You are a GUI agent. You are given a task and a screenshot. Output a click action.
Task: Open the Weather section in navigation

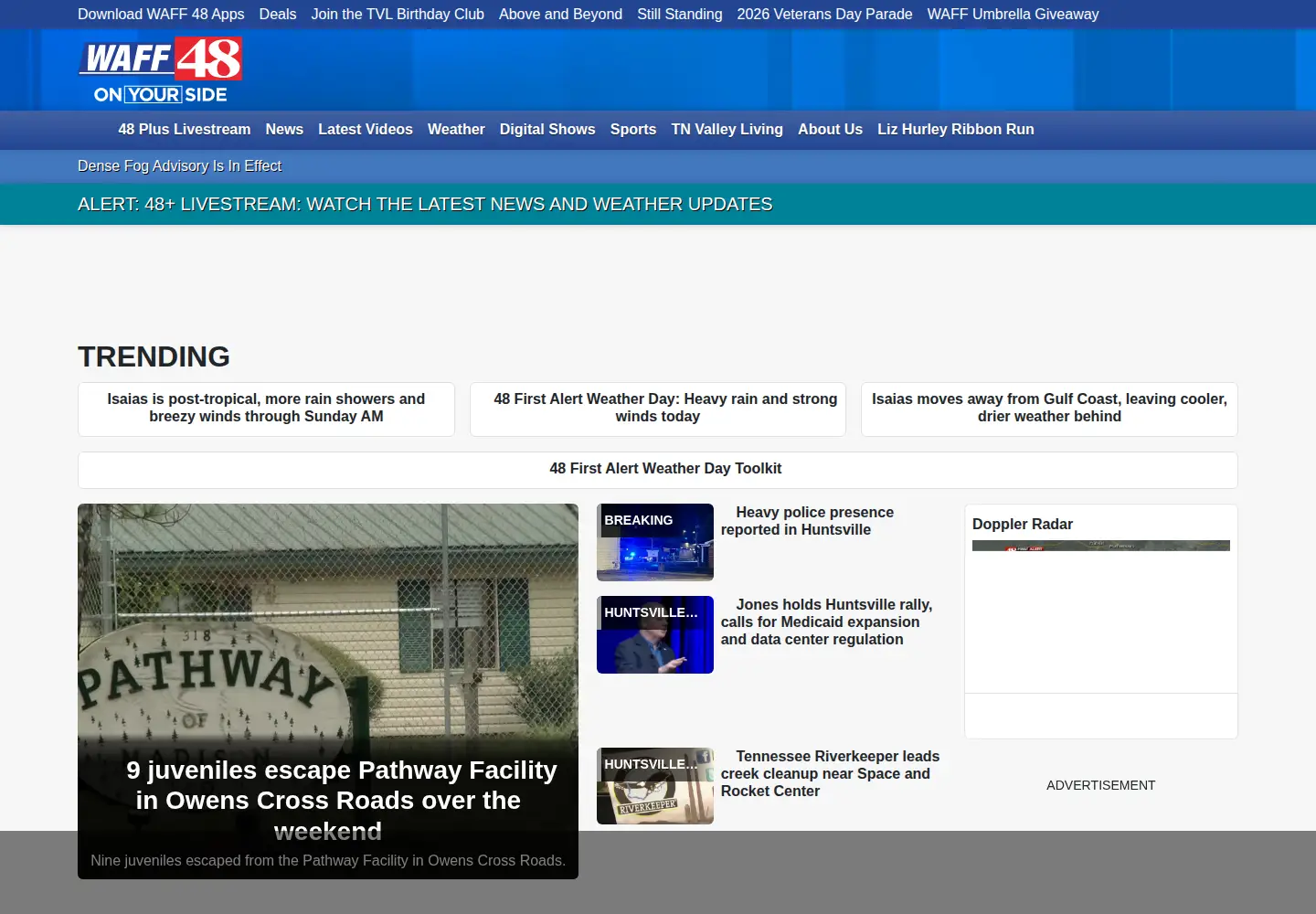pyautogui.click(x=456, y=130)
